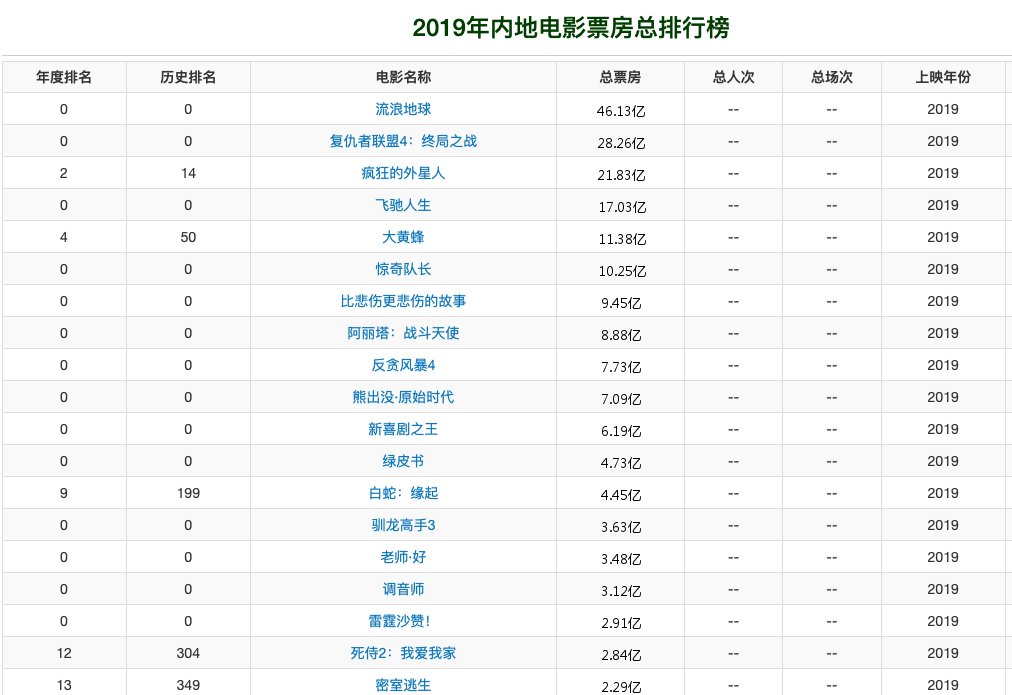Open the 熊出没·原始时代 link

402,396
